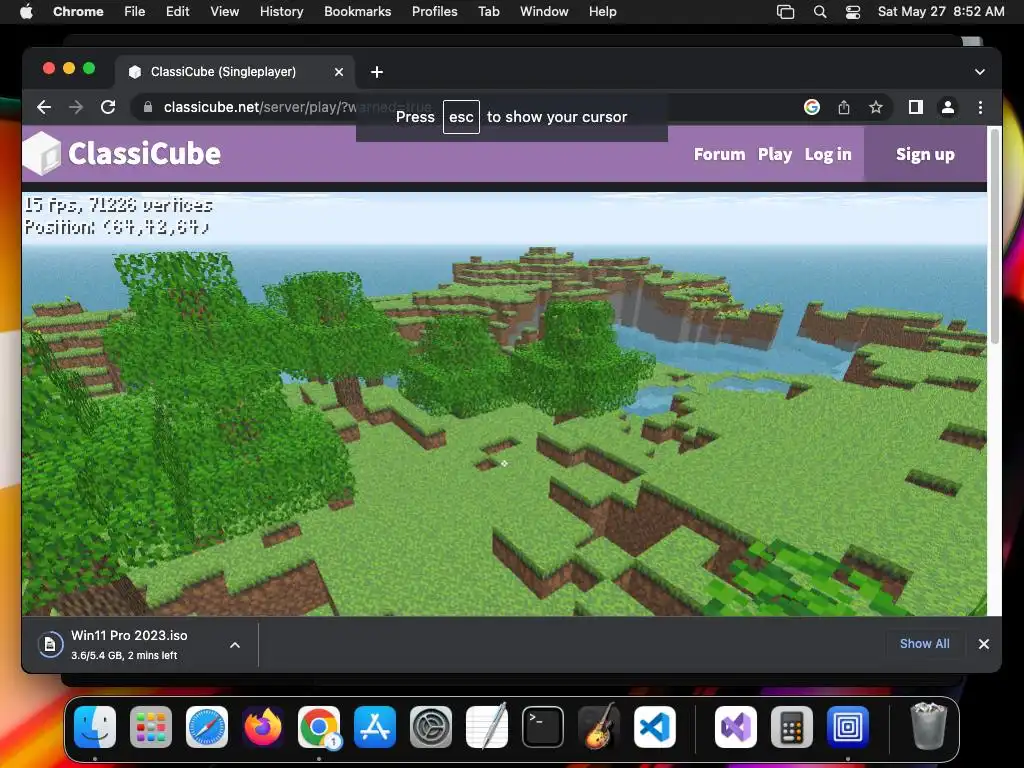The width and height of the screenshot is (1024, 768).
Task: Open the Chrome profile menu
Action: coord(948,107)
